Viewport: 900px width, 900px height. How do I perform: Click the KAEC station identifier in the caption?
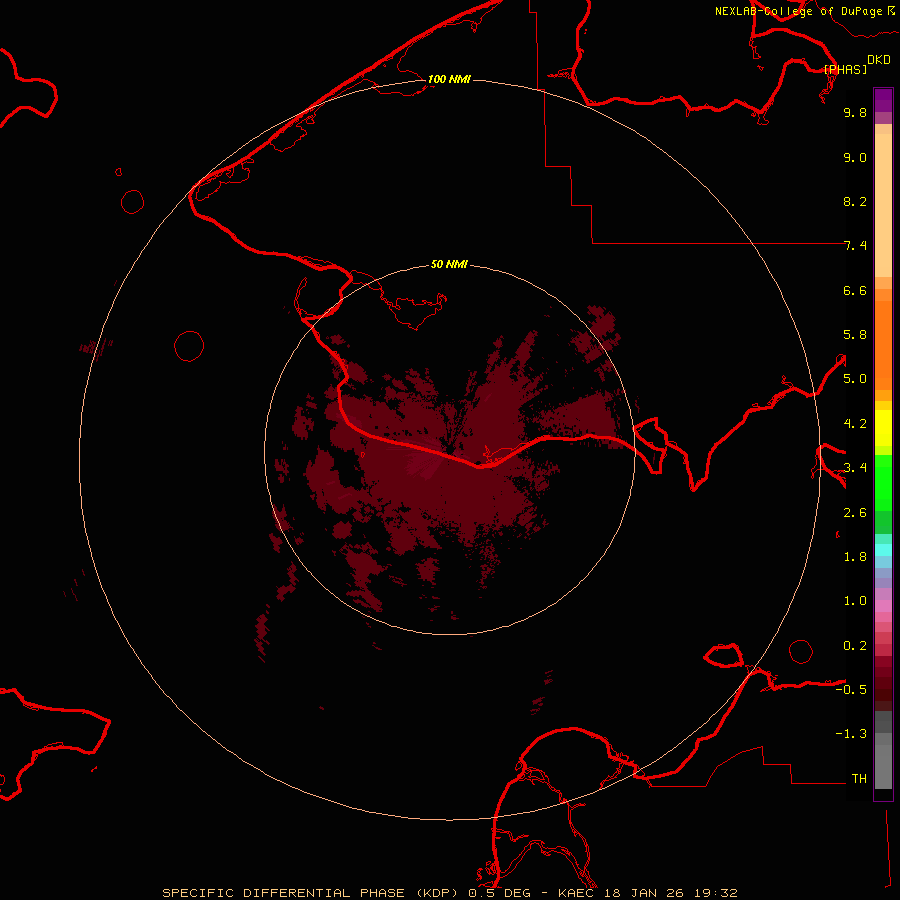576,893
